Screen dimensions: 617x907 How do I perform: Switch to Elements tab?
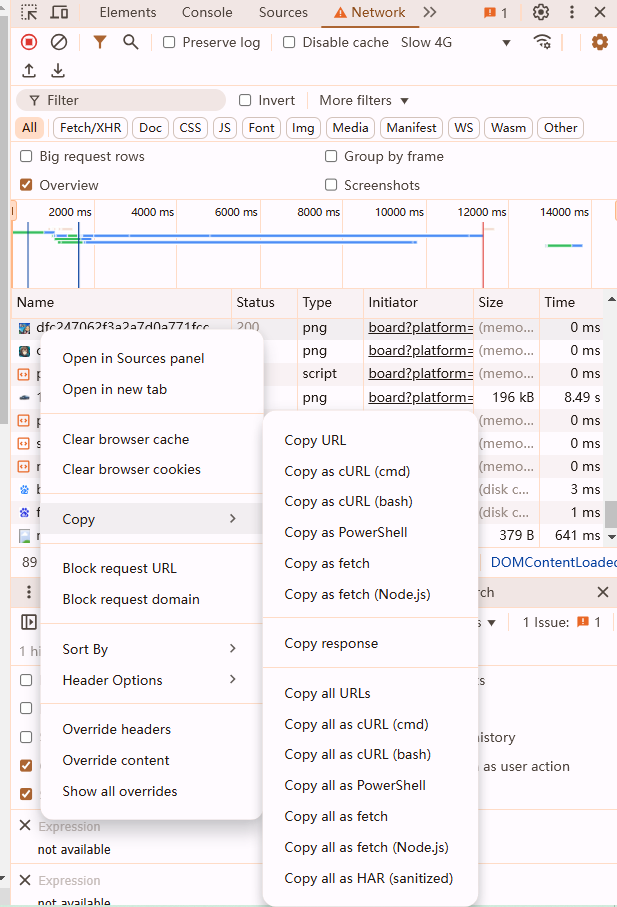tap(128, 12)
